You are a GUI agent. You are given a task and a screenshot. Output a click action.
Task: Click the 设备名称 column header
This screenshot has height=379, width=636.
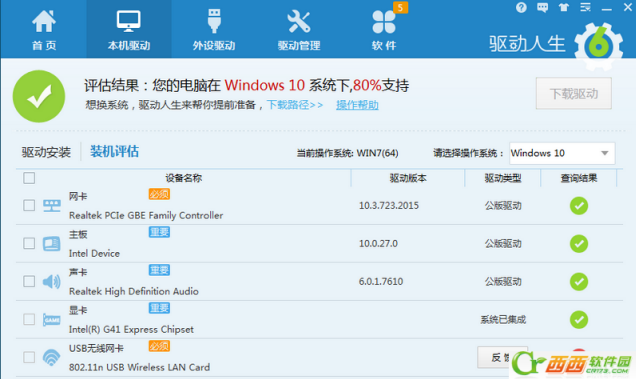(x=183, y=178)
